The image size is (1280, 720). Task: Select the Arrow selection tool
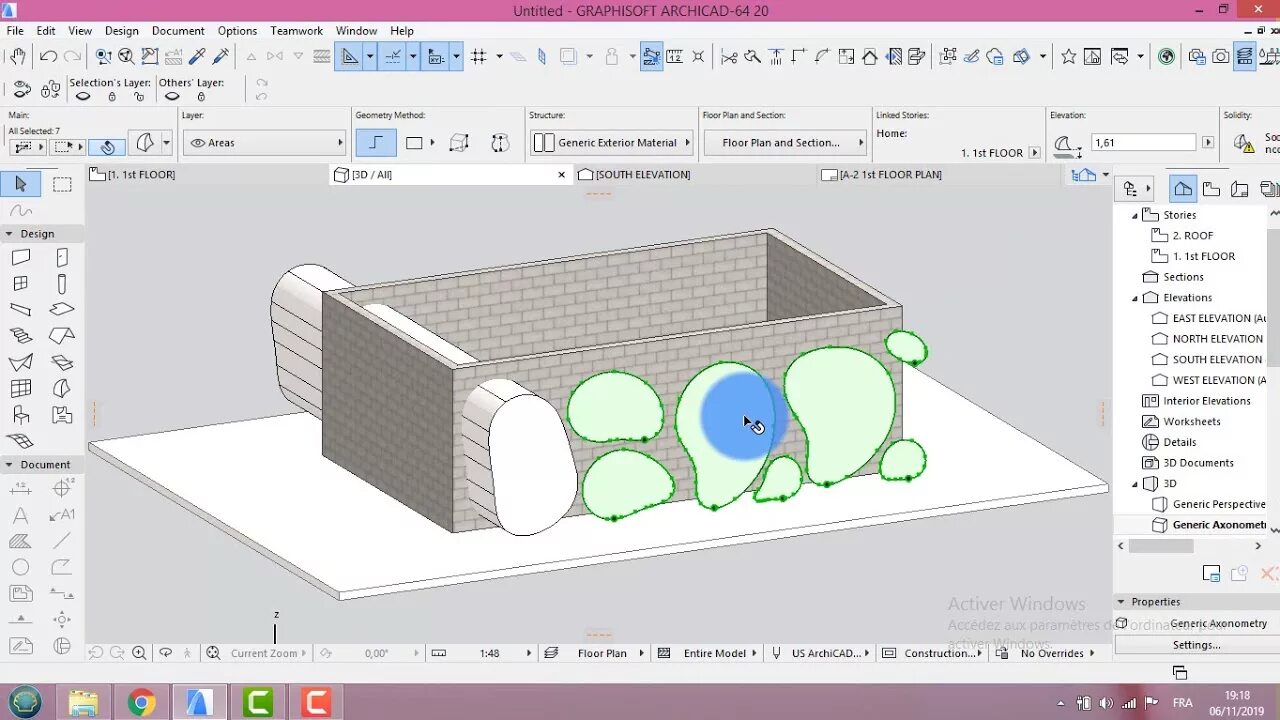pyautogui.click(x=21, y=184)
